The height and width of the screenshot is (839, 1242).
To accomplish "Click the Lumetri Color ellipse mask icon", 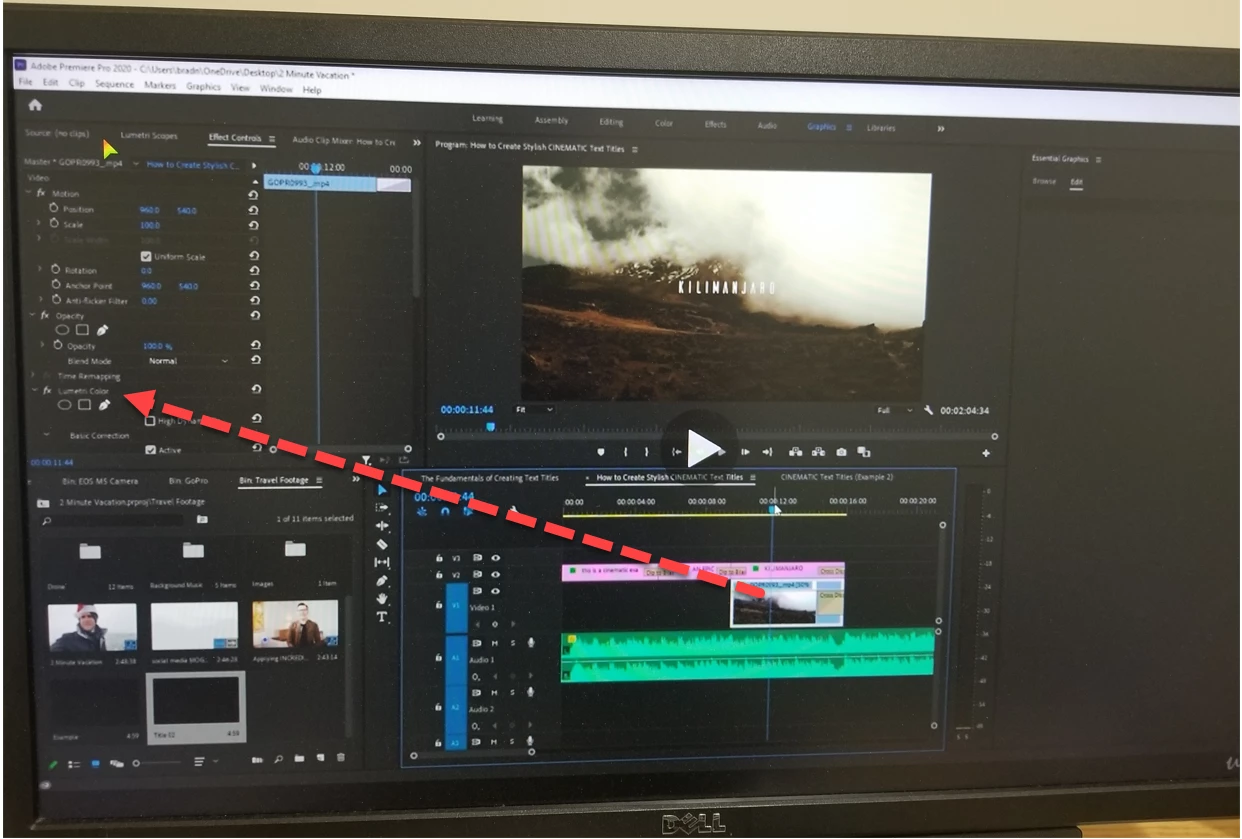I will 64,405.
